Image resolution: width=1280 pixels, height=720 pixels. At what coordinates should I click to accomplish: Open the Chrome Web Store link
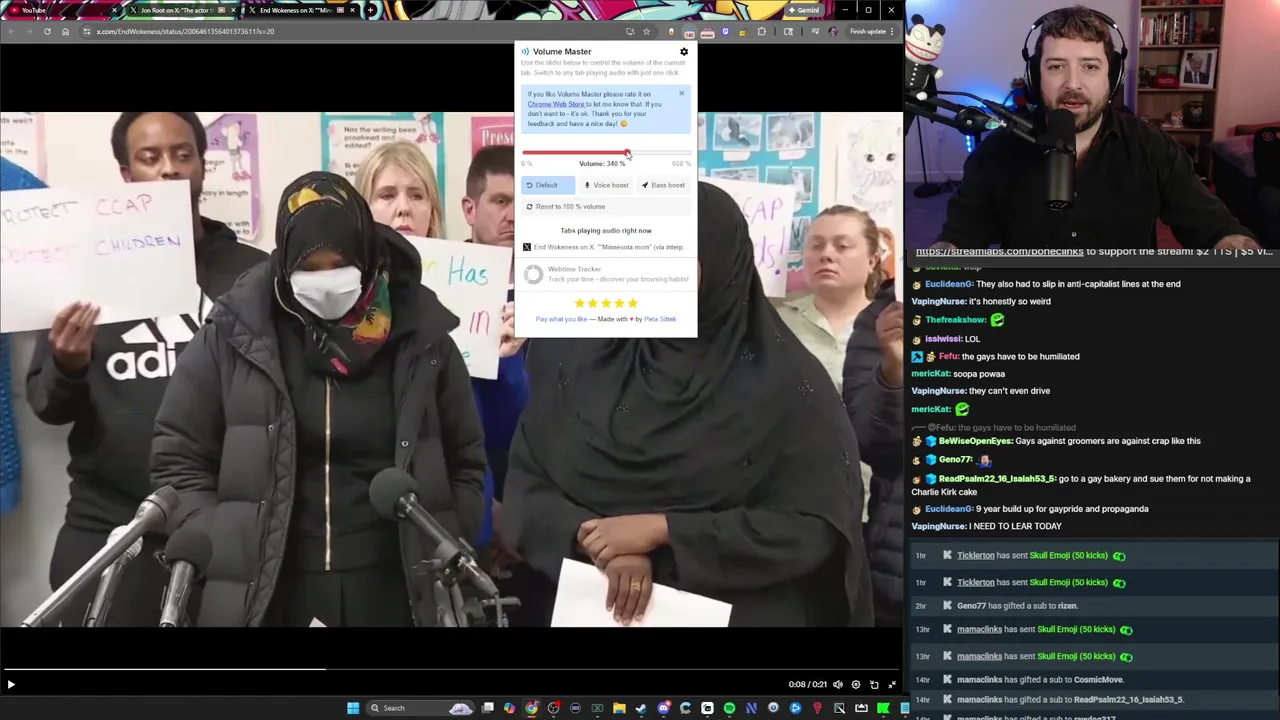tap(556, 104)
